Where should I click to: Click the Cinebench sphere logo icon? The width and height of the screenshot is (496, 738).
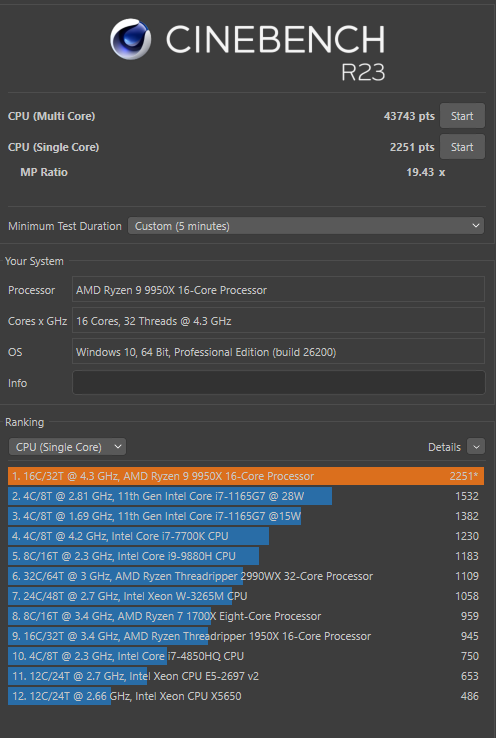tap(130, 39)
